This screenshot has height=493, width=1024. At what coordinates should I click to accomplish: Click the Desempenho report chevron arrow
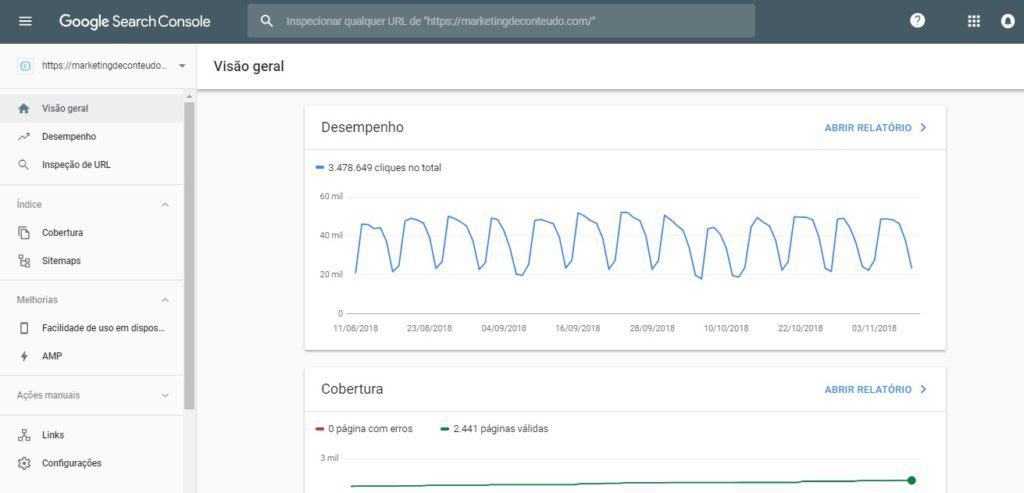[x=923, y=128]
